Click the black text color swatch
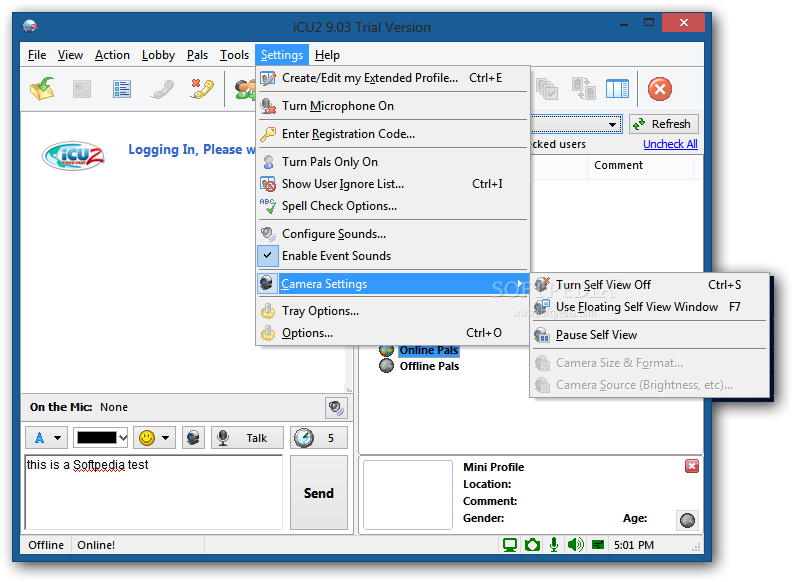Image resolution: width=794 pixels, height=582 pixels. point(97,438)
